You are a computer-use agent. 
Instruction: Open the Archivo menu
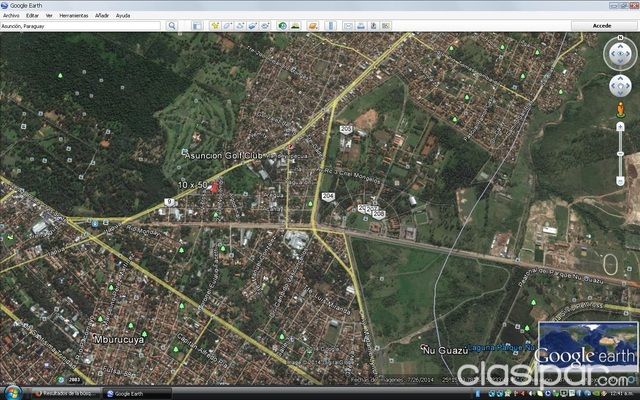pos(11,16)
